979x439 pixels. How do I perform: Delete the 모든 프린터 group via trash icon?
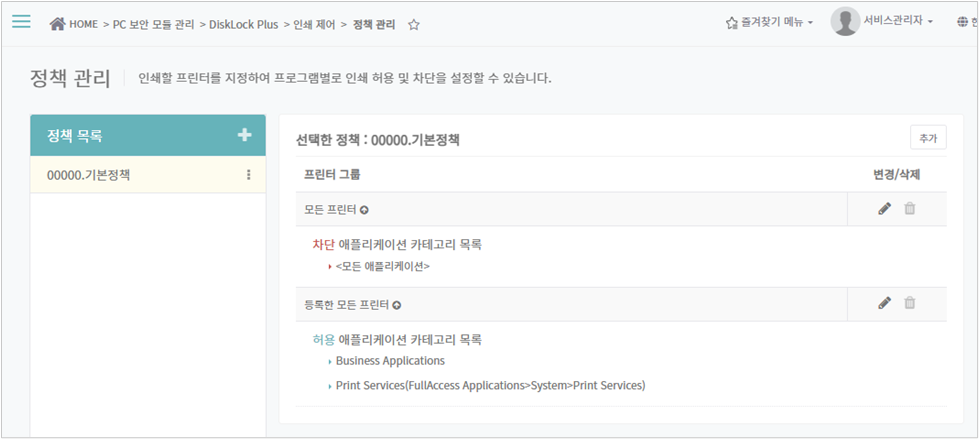click(909, 209)
